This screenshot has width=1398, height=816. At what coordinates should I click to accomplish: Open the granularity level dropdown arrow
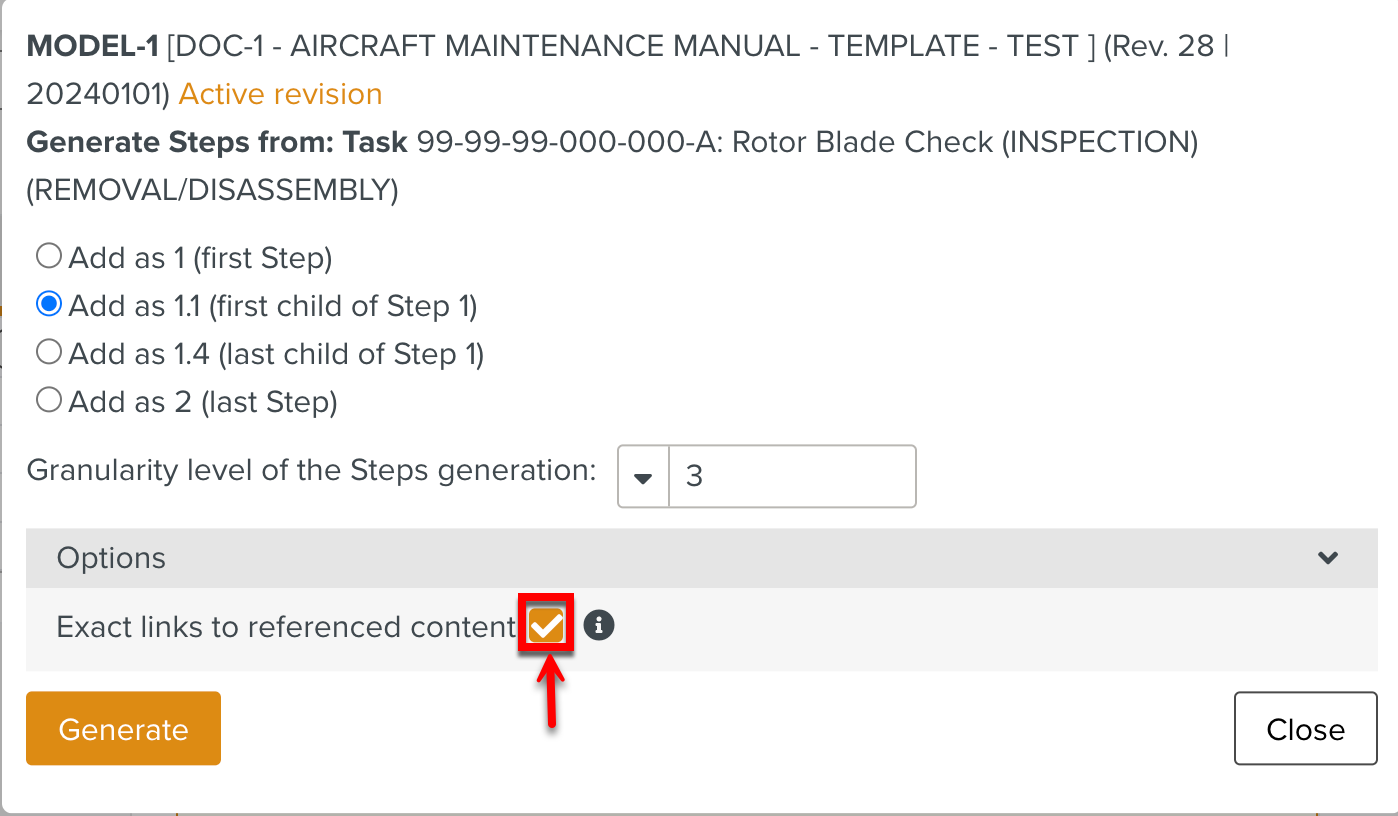[644, 477]
